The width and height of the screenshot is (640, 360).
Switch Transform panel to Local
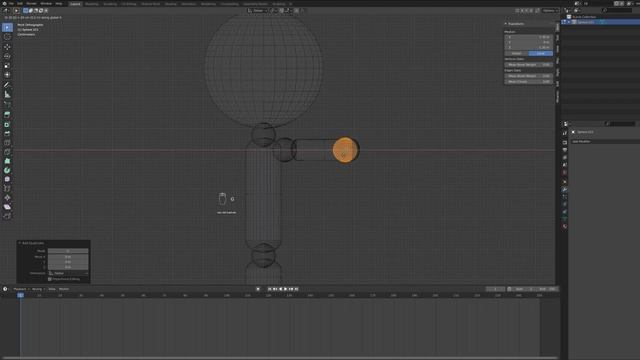click(x=540, y=53)
